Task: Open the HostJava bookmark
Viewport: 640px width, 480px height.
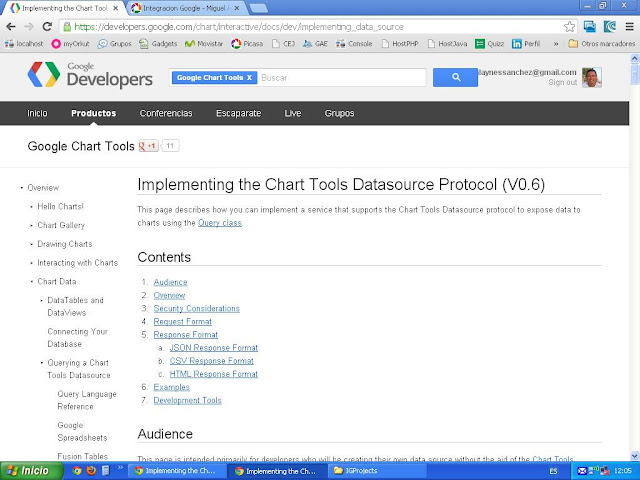Action: point(447,44)
